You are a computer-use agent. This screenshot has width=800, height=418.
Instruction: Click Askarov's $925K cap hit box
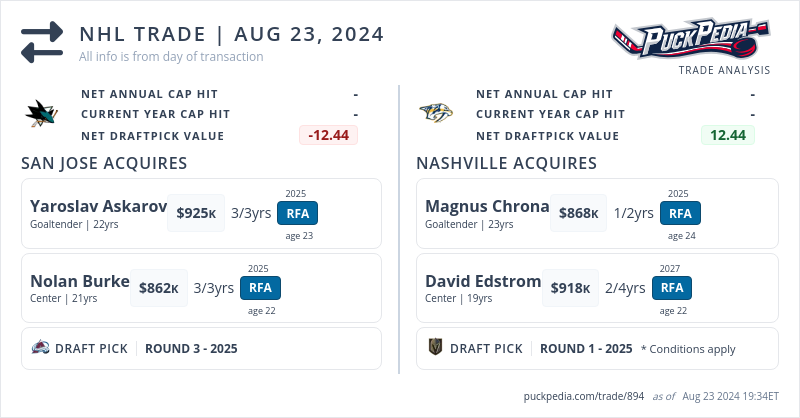coord(196,213)
